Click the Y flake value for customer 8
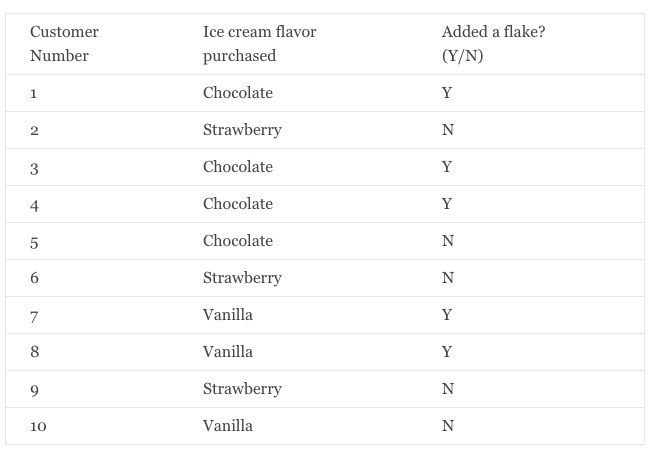 [447, 352]
